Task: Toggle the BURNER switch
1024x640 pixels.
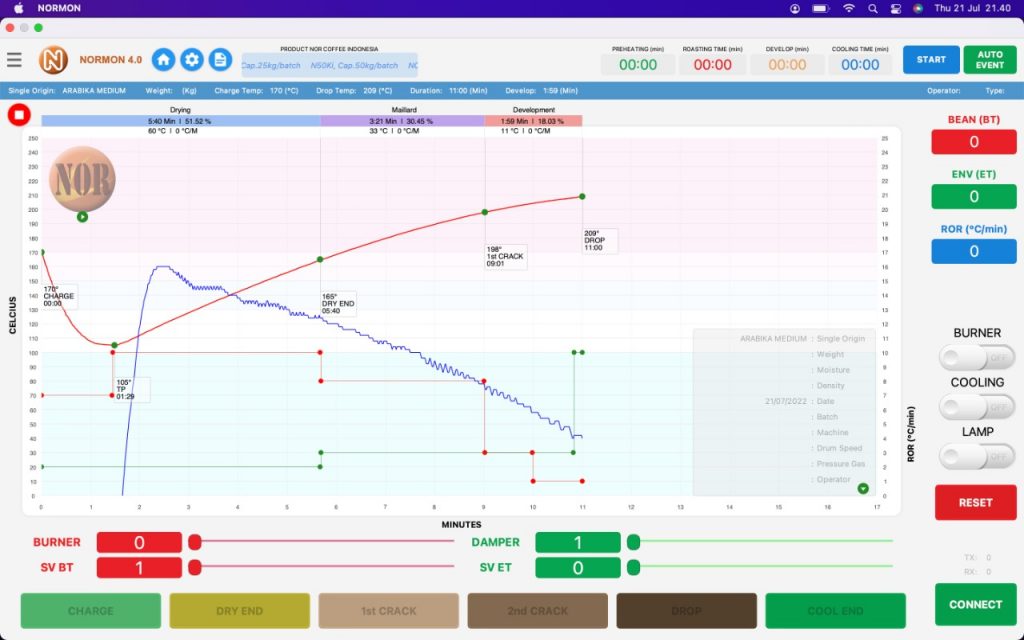Action: 976,357
